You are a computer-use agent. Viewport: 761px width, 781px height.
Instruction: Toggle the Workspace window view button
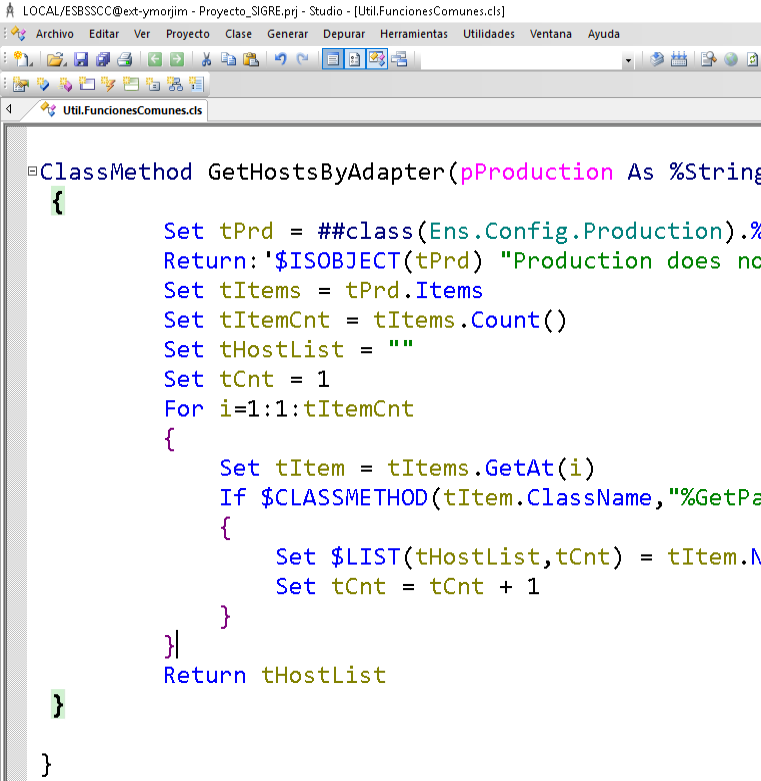coord(333,60)
